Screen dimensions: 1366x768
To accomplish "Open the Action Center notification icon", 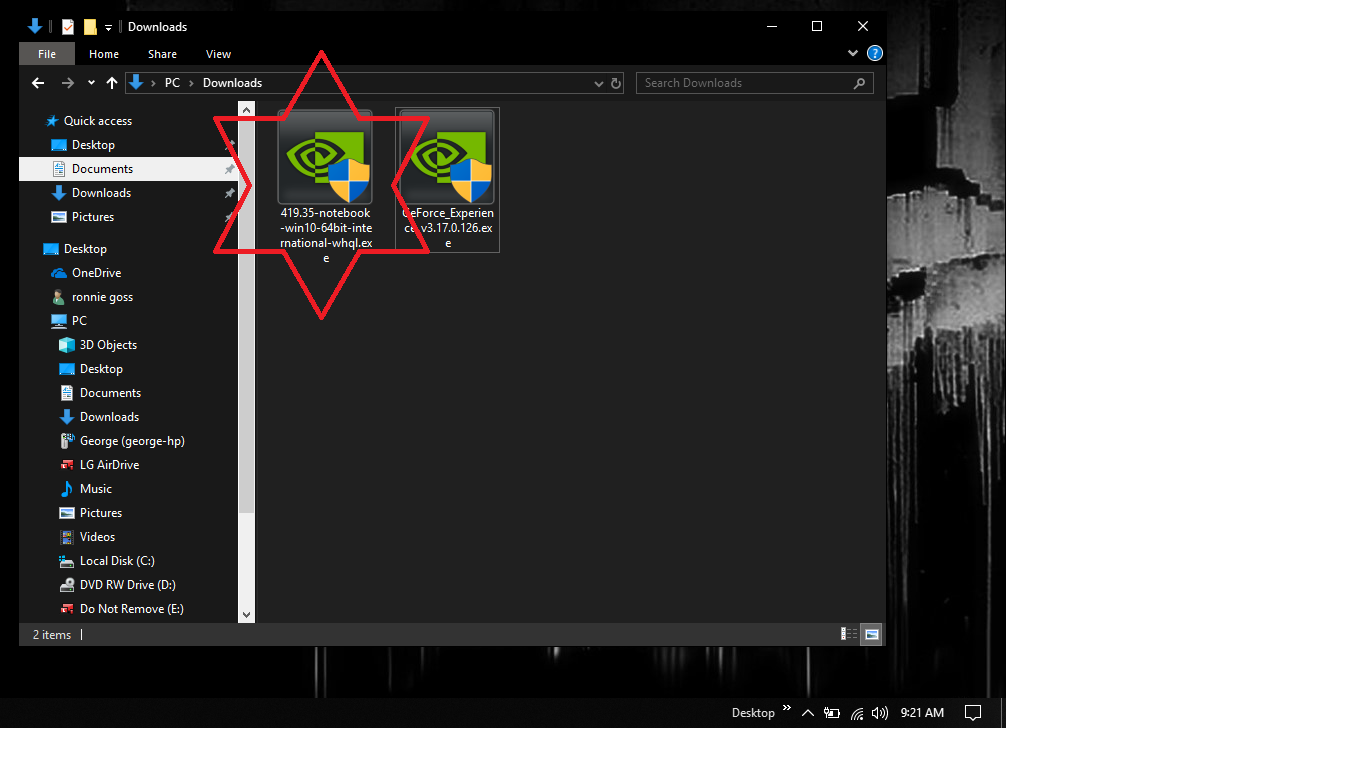I will point(972,713).
